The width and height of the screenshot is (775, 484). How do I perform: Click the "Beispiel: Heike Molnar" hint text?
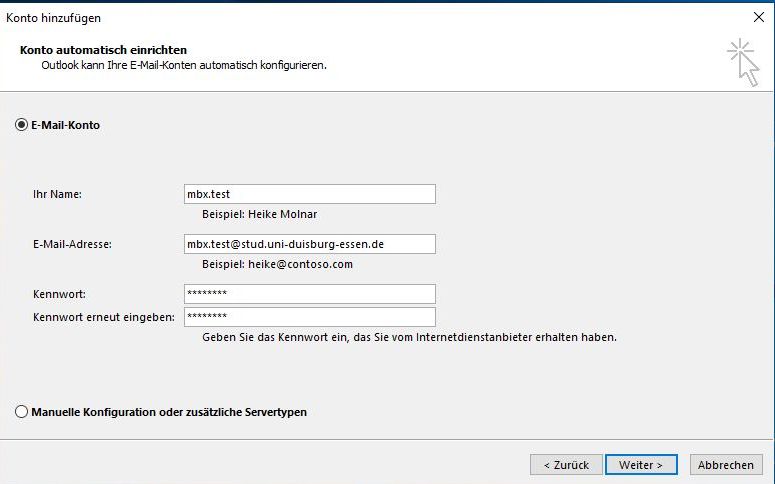click(x=260, y=214)
